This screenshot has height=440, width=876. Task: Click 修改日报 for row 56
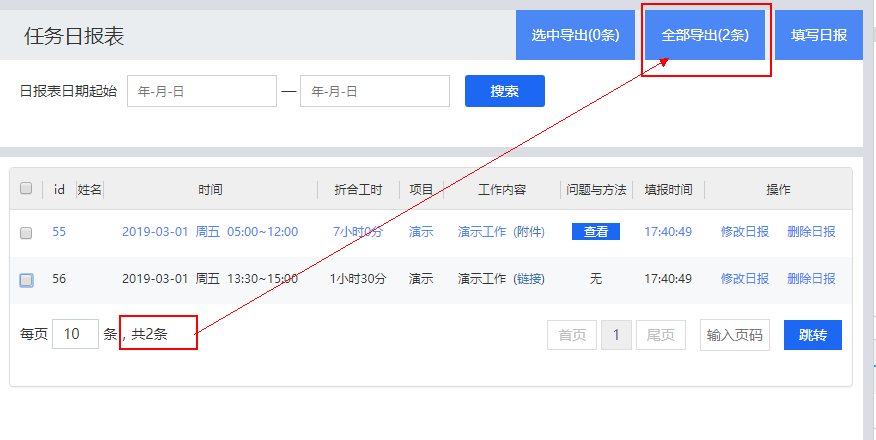point(744,279)
